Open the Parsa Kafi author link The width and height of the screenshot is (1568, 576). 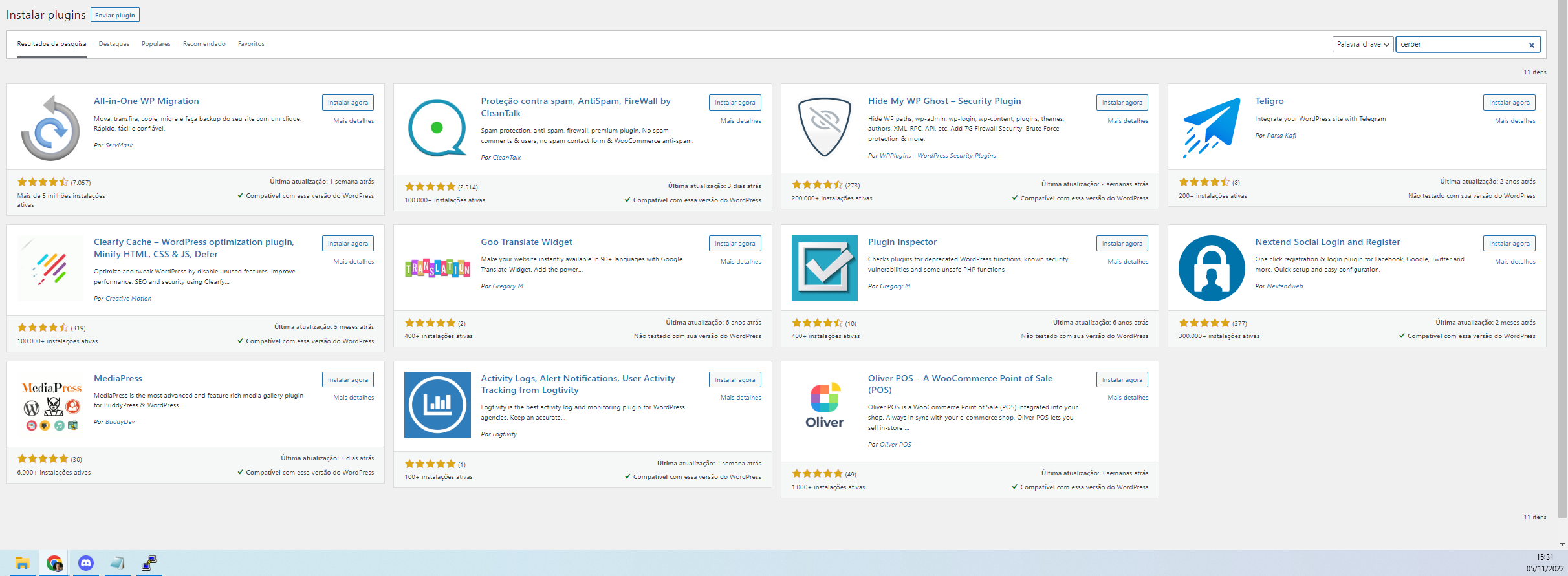coord(1281,136)
